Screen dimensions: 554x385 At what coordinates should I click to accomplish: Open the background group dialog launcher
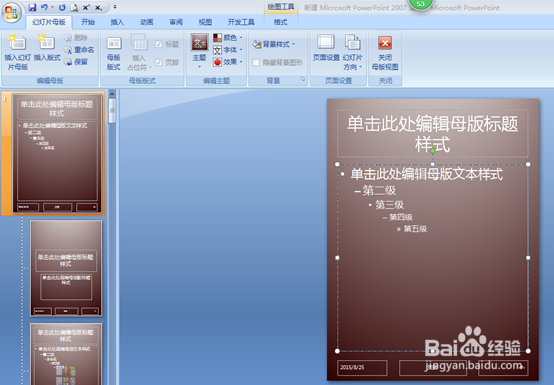click(x=303, y=80)
